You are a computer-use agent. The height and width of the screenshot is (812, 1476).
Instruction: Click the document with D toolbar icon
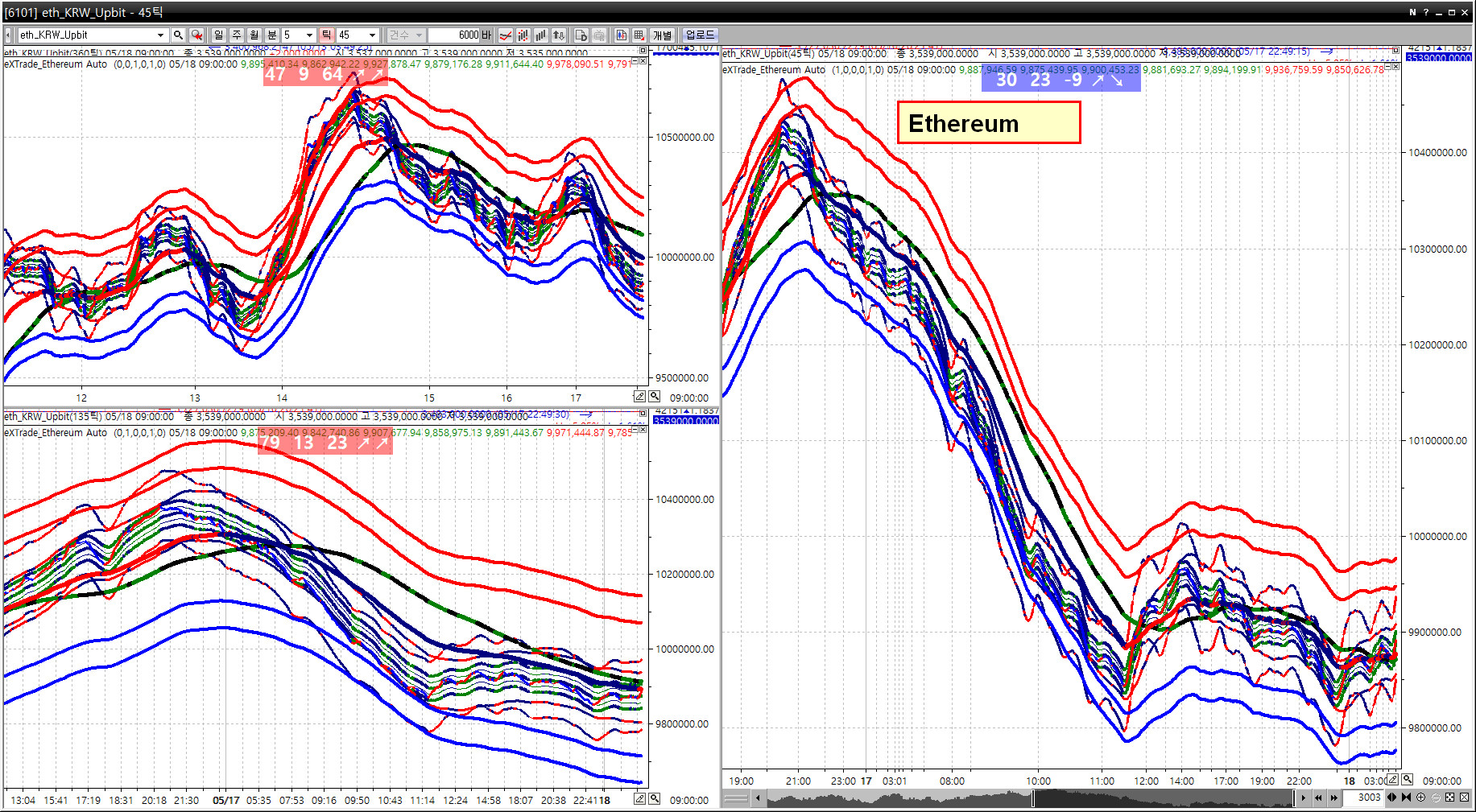[x=581, y=35]
